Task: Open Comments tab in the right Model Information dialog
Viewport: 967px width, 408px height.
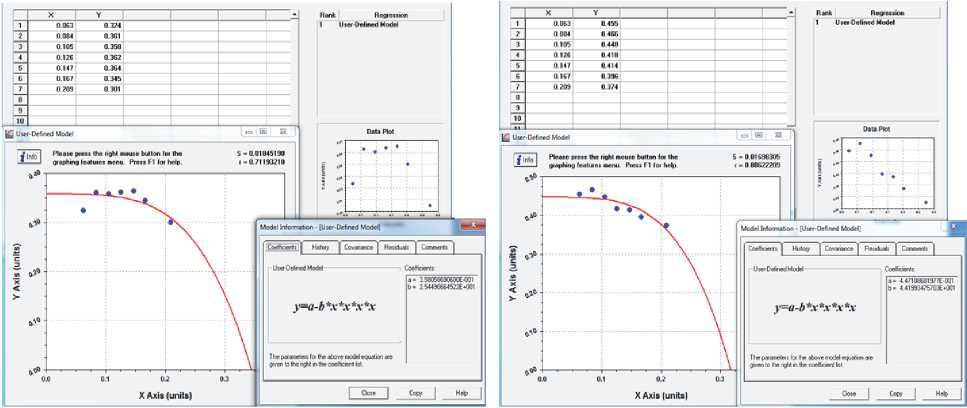Action: click(x=914, y=248)
